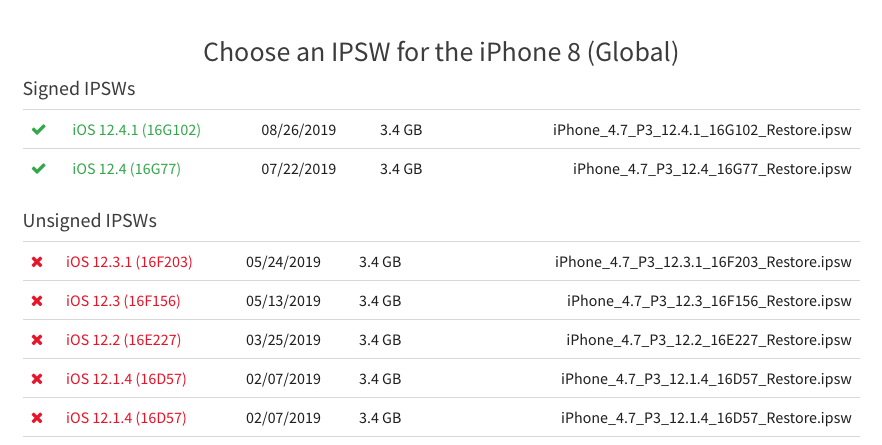Click the Signed IPSWs section heading

click(79, 89)
